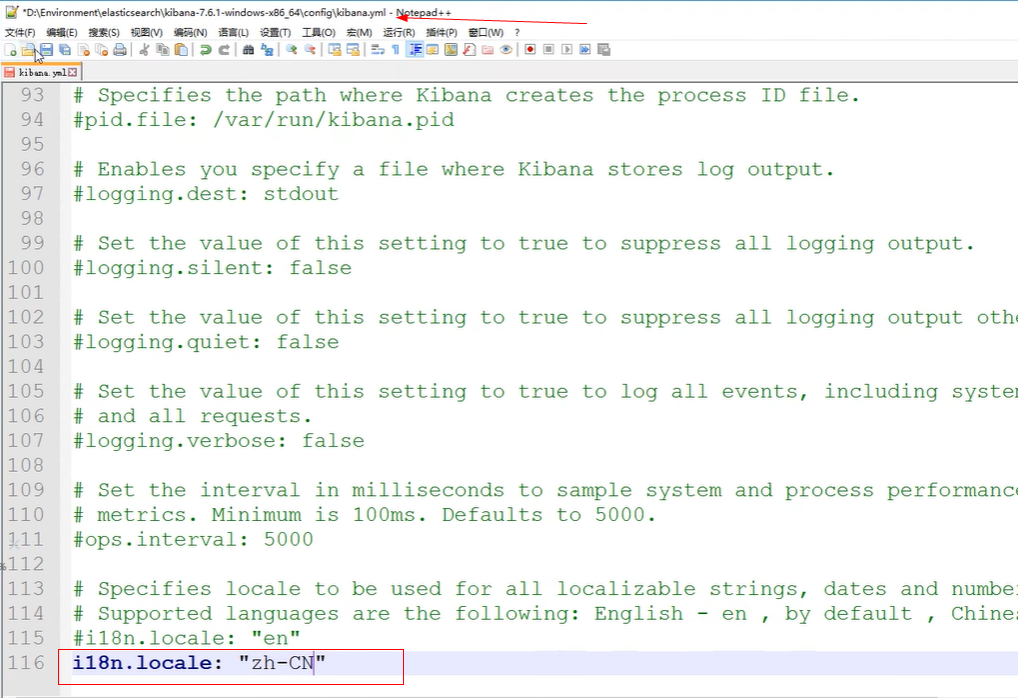
Task: Click the Close All documents toolbar icon
Action: (101, 50)
